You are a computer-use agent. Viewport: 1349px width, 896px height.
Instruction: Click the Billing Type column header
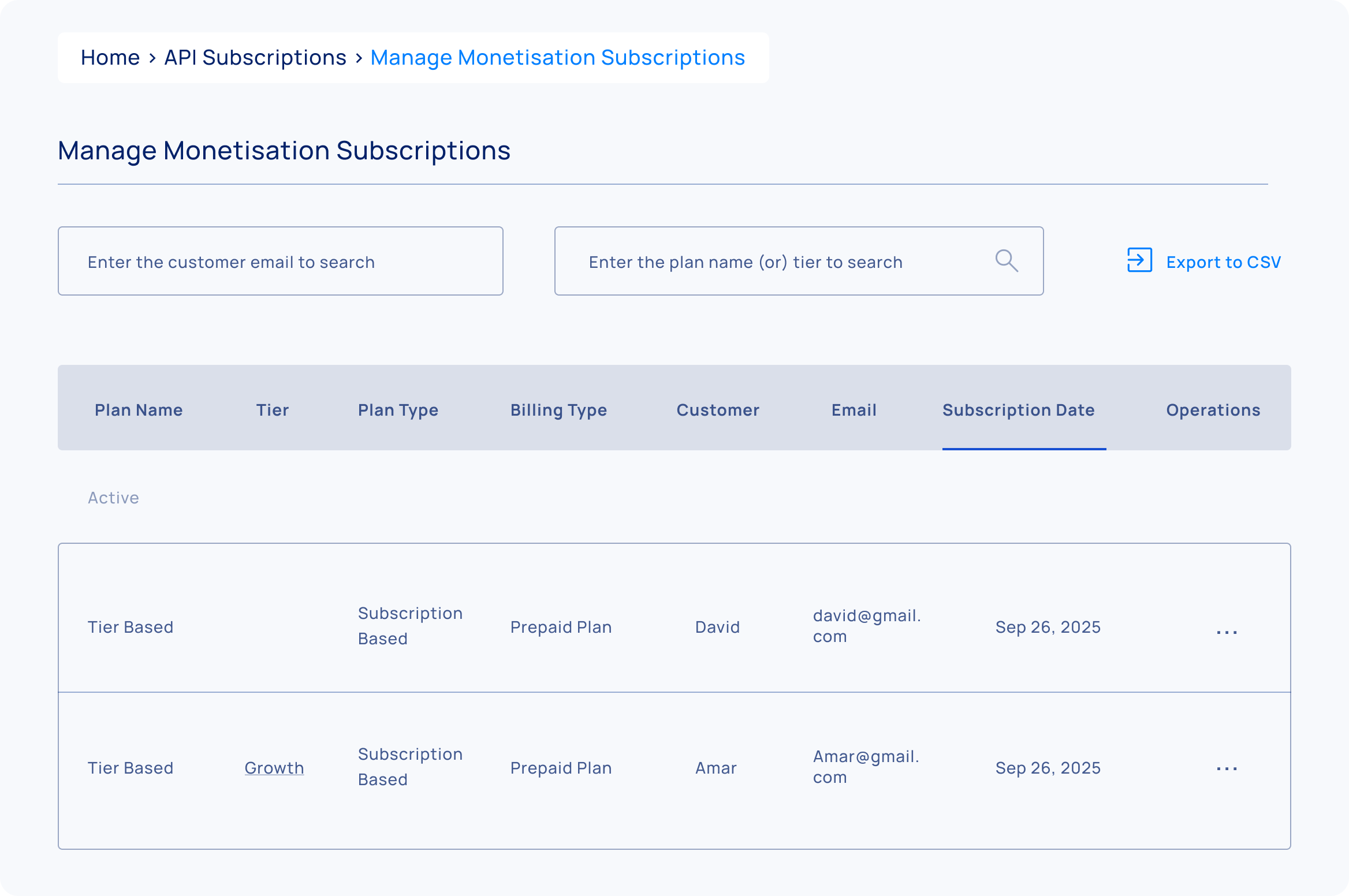[x=558, y=410]
